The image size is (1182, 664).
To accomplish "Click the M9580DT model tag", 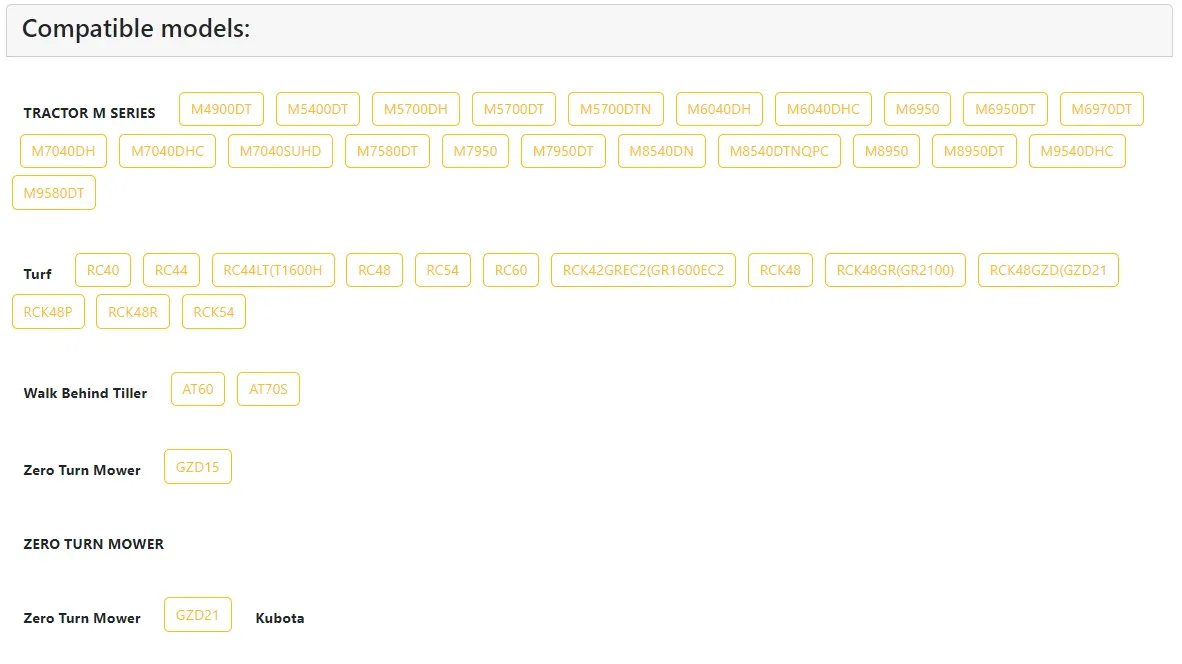I will click(x=54, y=193).
